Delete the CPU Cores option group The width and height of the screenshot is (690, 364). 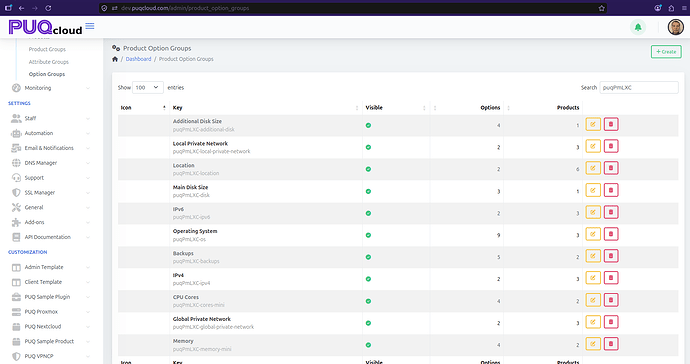(611, 300)
